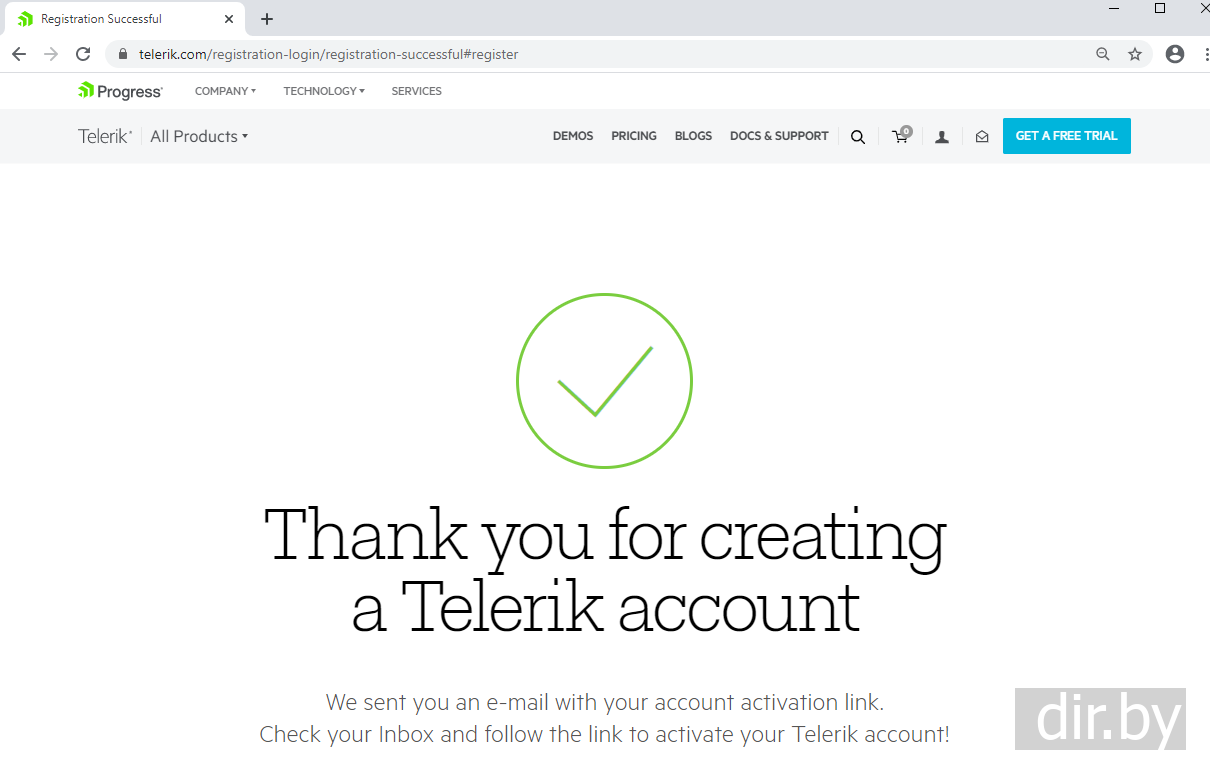Open the Services menu item
Image resolution: width=1210 pixels, height=765 pixels.
pos(416,91)
